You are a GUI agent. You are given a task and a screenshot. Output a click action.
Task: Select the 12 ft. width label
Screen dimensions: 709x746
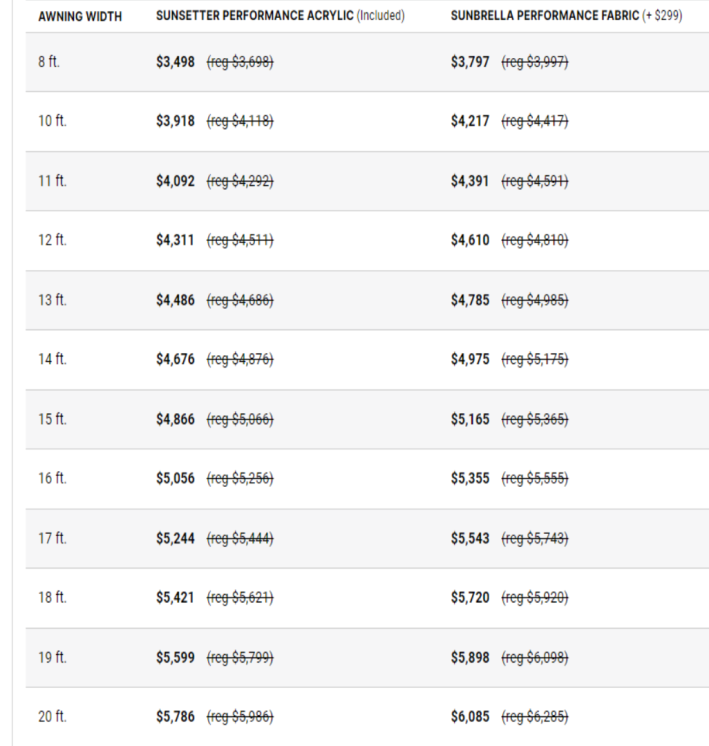(x=53, y=241)
